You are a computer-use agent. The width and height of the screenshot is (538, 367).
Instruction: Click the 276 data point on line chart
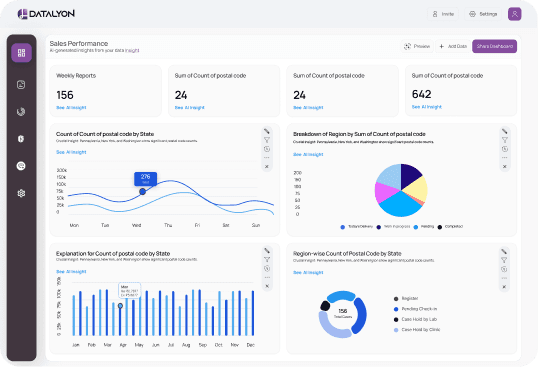pos(142,192)
